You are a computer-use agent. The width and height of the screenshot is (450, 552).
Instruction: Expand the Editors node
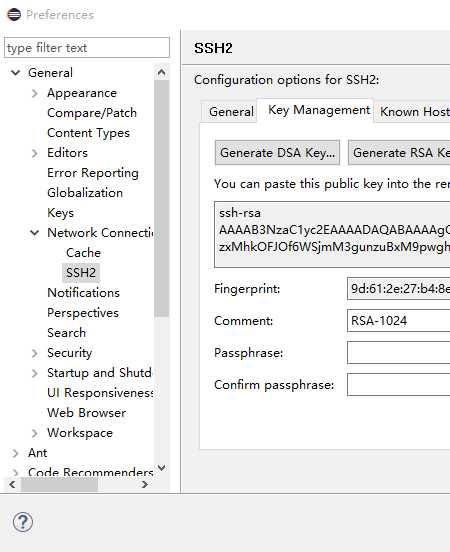[35, 153]
